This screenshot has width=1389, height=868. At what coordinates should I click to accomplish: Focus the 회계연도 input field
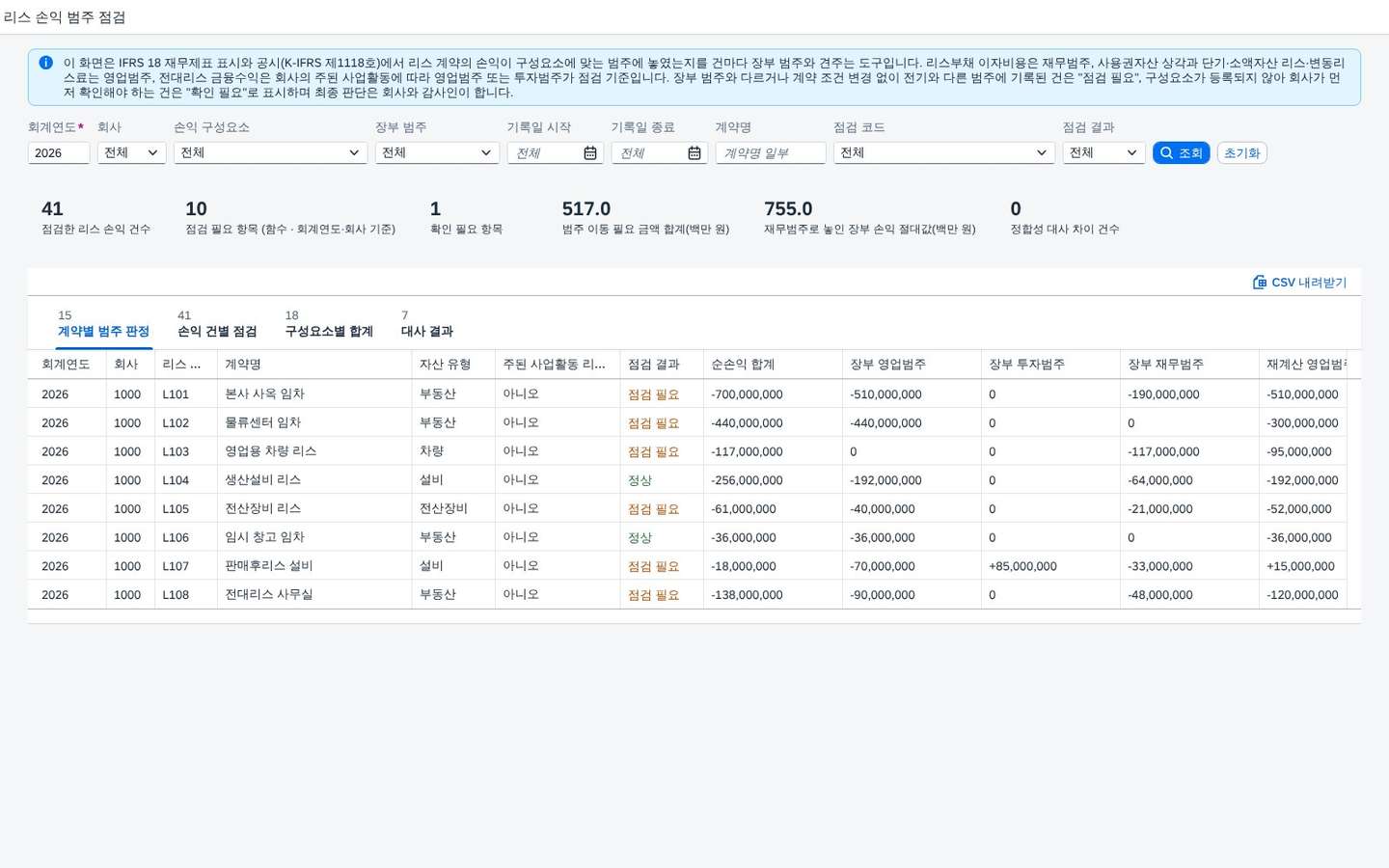point(59,152)
